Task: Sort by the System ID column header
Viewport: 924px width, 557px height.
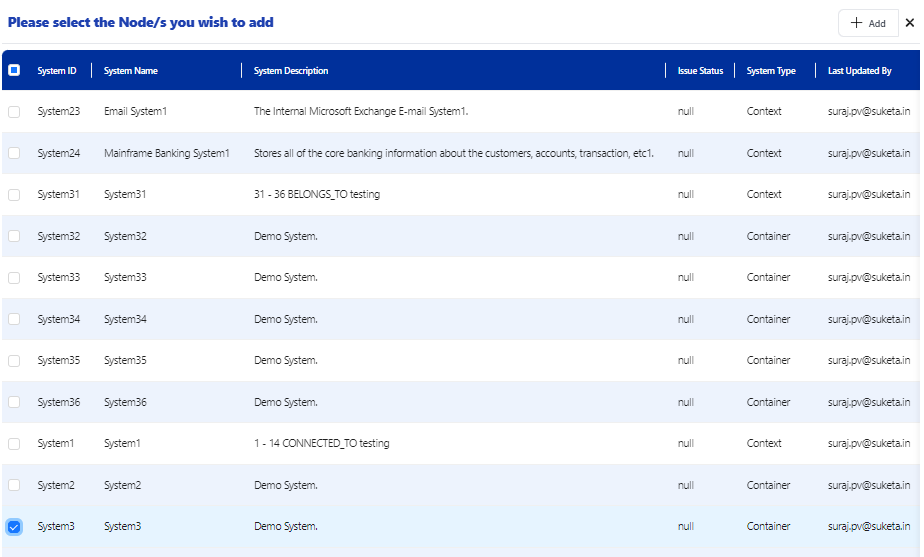Action: pyautogui.click(x=57, y=71)
